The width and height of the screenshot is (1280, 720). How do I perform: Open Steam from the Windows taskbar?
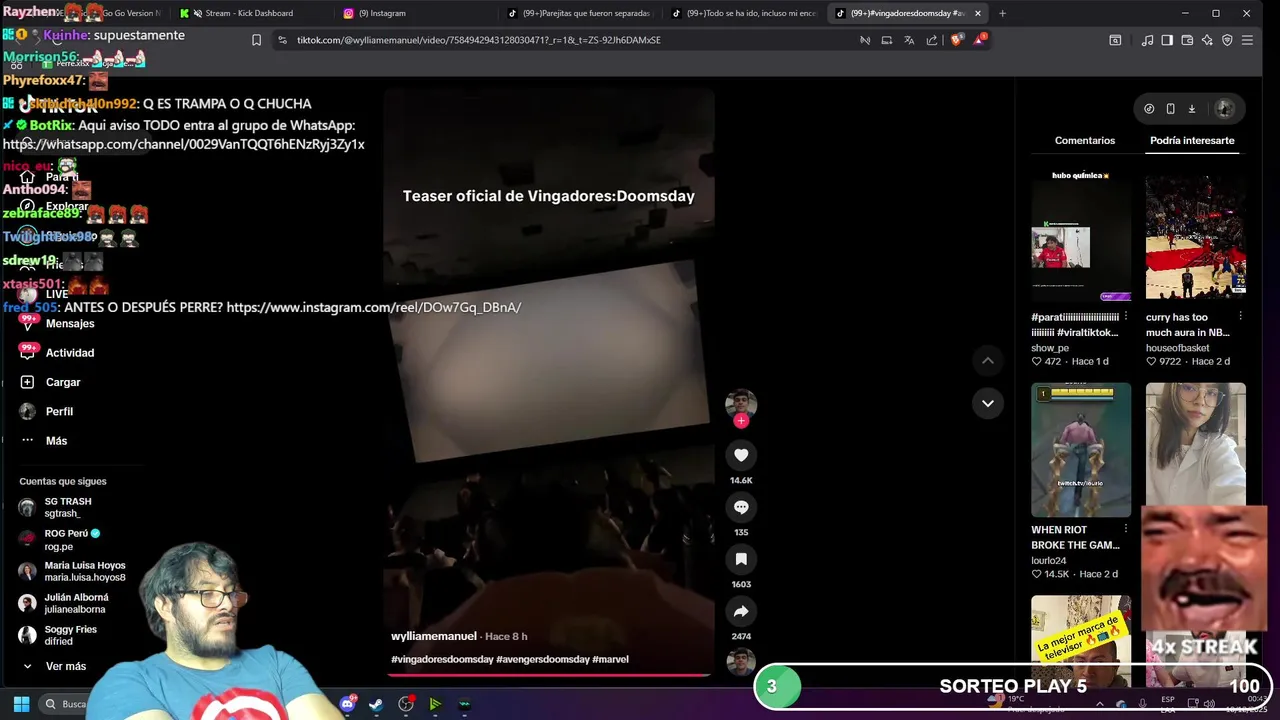point(376,704)
